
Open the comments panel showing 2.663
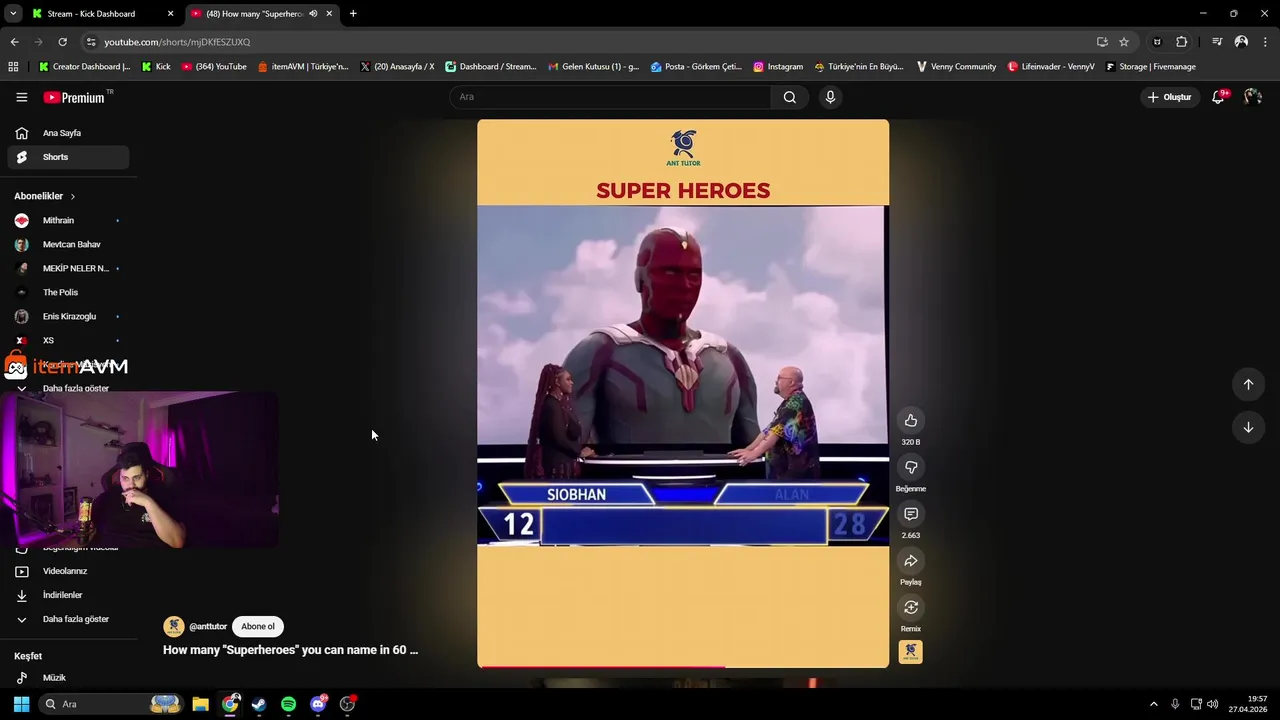[911, 514]
